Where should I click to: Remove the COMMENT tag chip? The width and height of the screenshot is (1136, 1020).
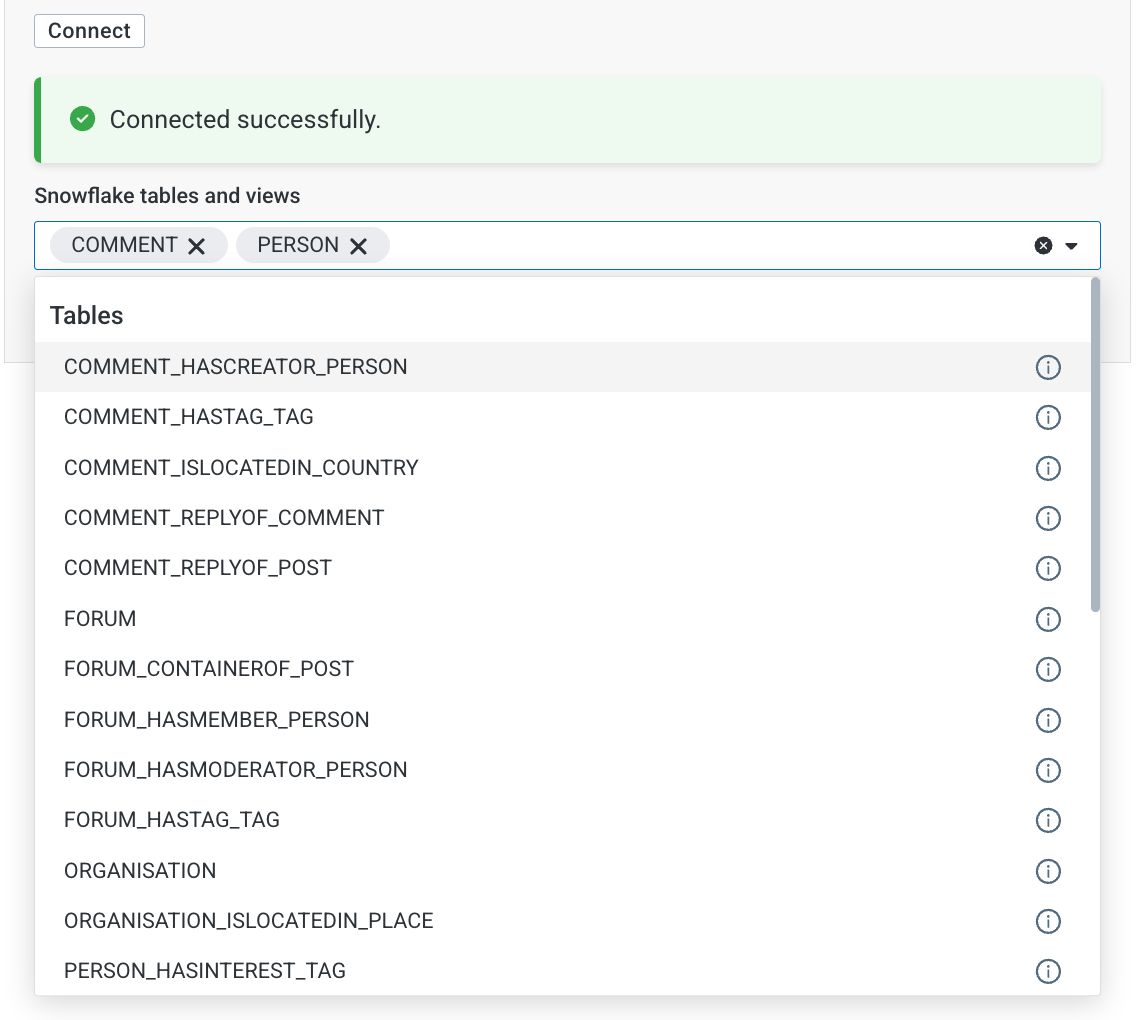pos(197,246)
